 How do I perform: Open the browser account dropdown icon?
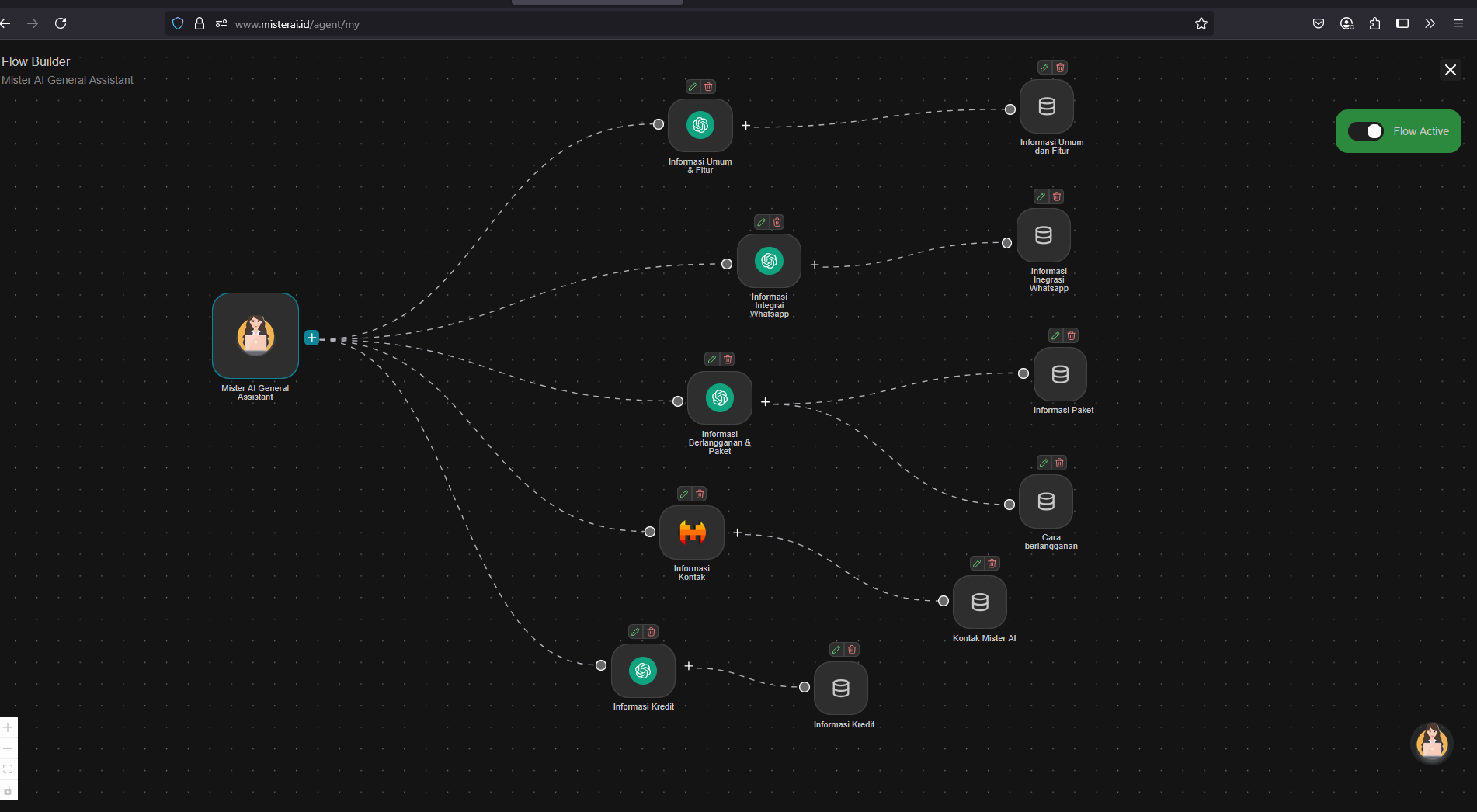pyautogui.click(x=1346, y=23)
